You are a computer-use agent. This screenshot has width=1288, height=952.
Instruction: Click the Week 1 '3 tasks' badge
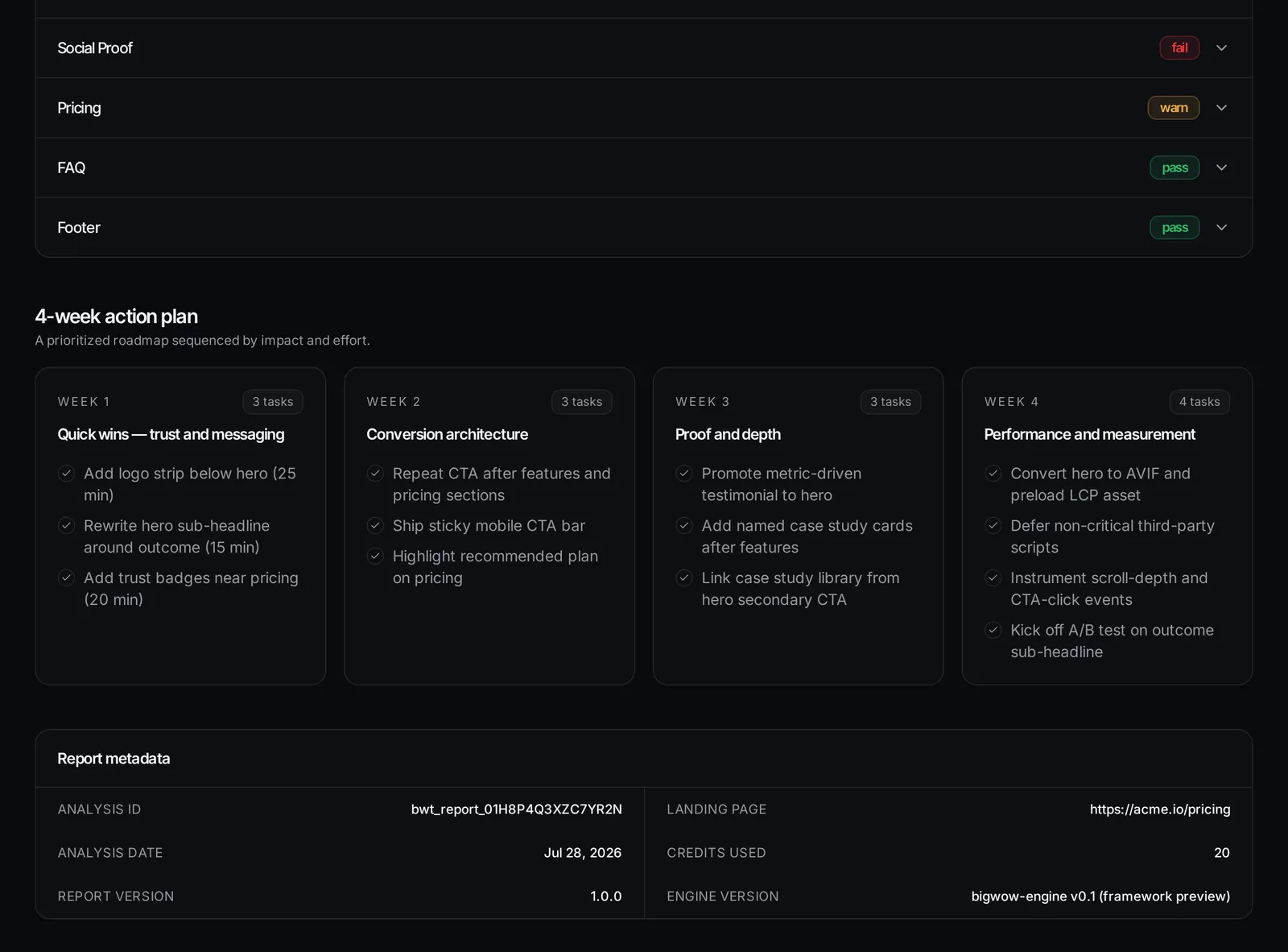[x=273, y=402]
